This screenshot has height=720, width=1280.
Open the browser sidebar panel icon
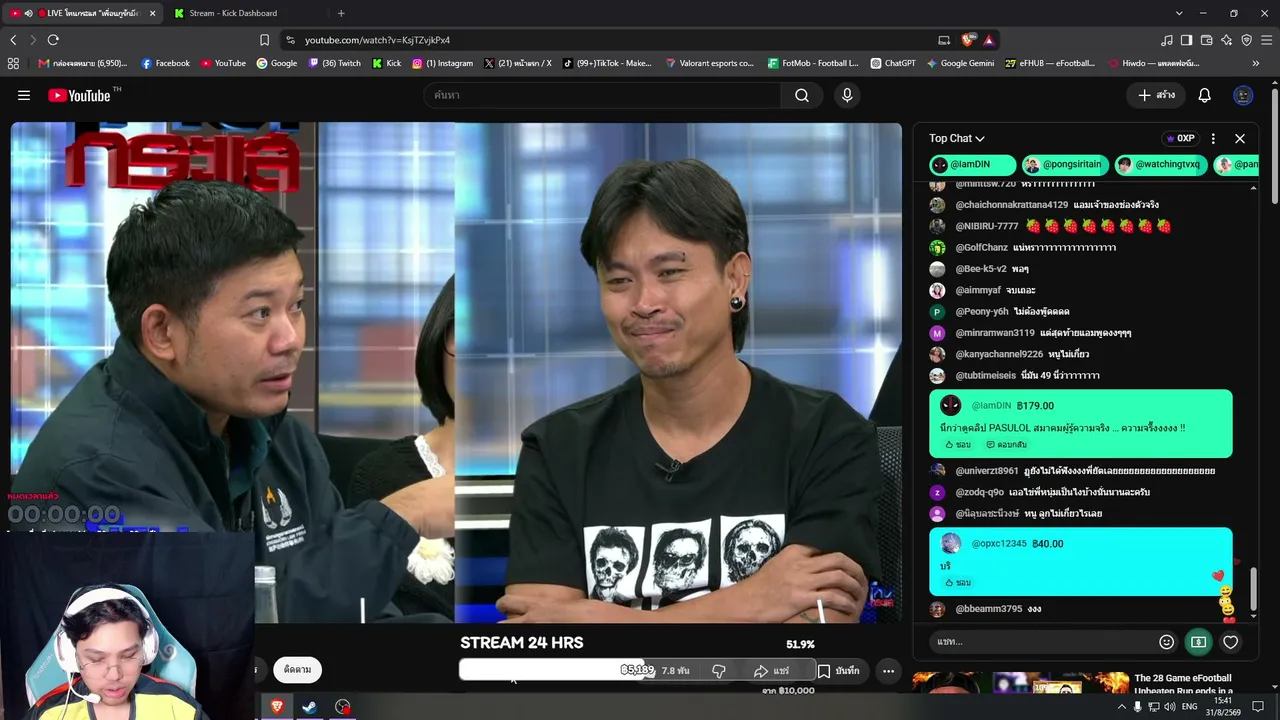[1186, 40]
